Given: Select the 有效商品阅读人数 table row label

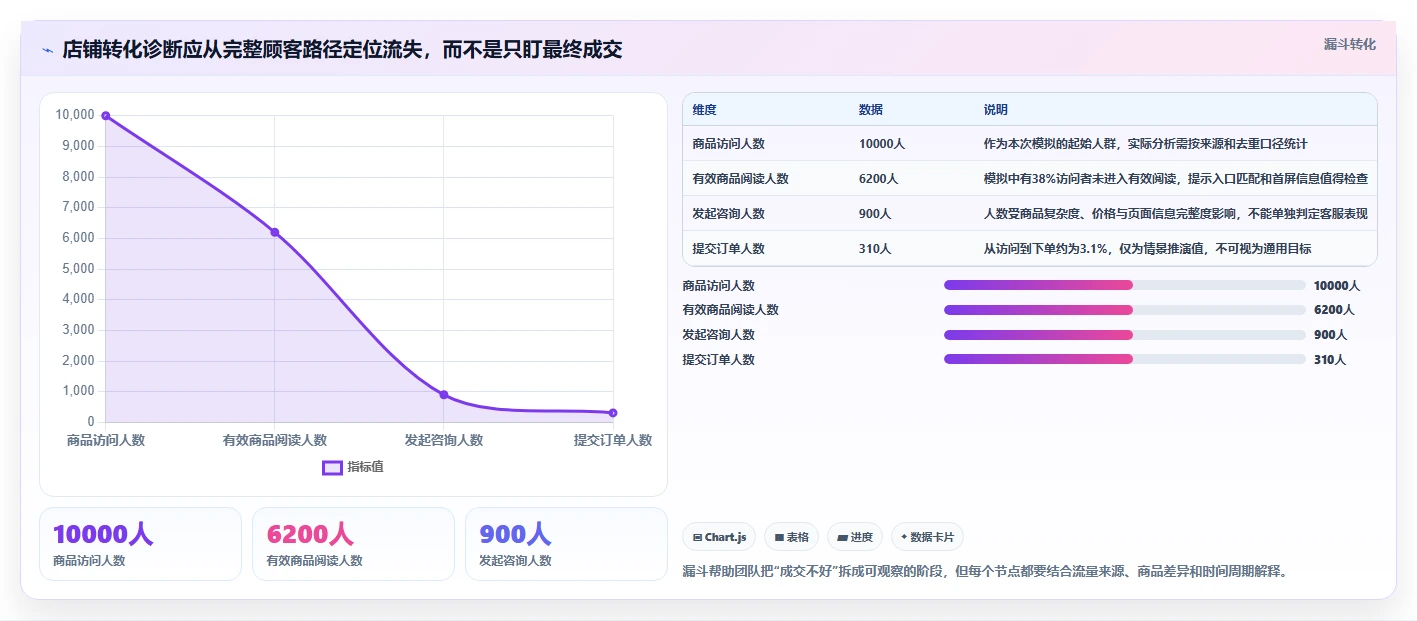Looking at the screenshot, I should click(x=740, y=179).
